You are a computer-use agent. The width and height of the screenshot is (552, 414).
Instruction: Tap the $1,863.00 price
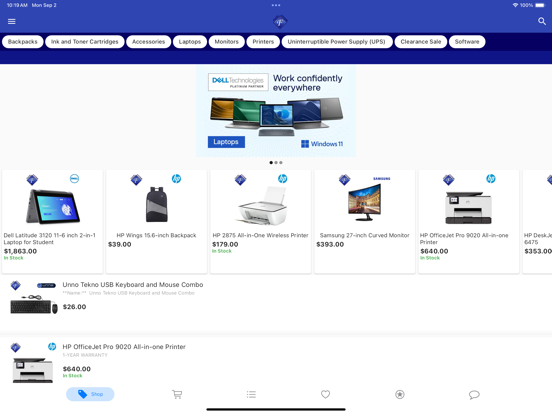[x=20, y=251]
